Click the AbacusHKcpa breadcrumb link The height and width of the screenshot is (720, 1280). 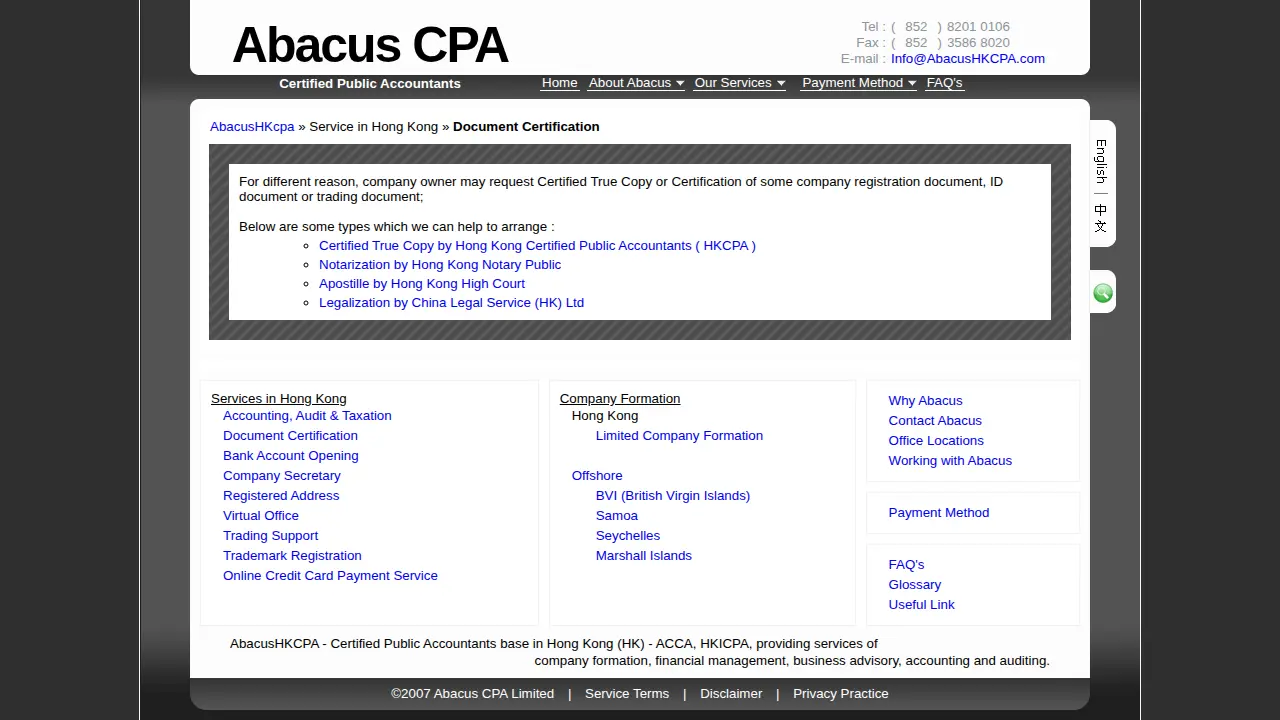(x=252, y=126)
